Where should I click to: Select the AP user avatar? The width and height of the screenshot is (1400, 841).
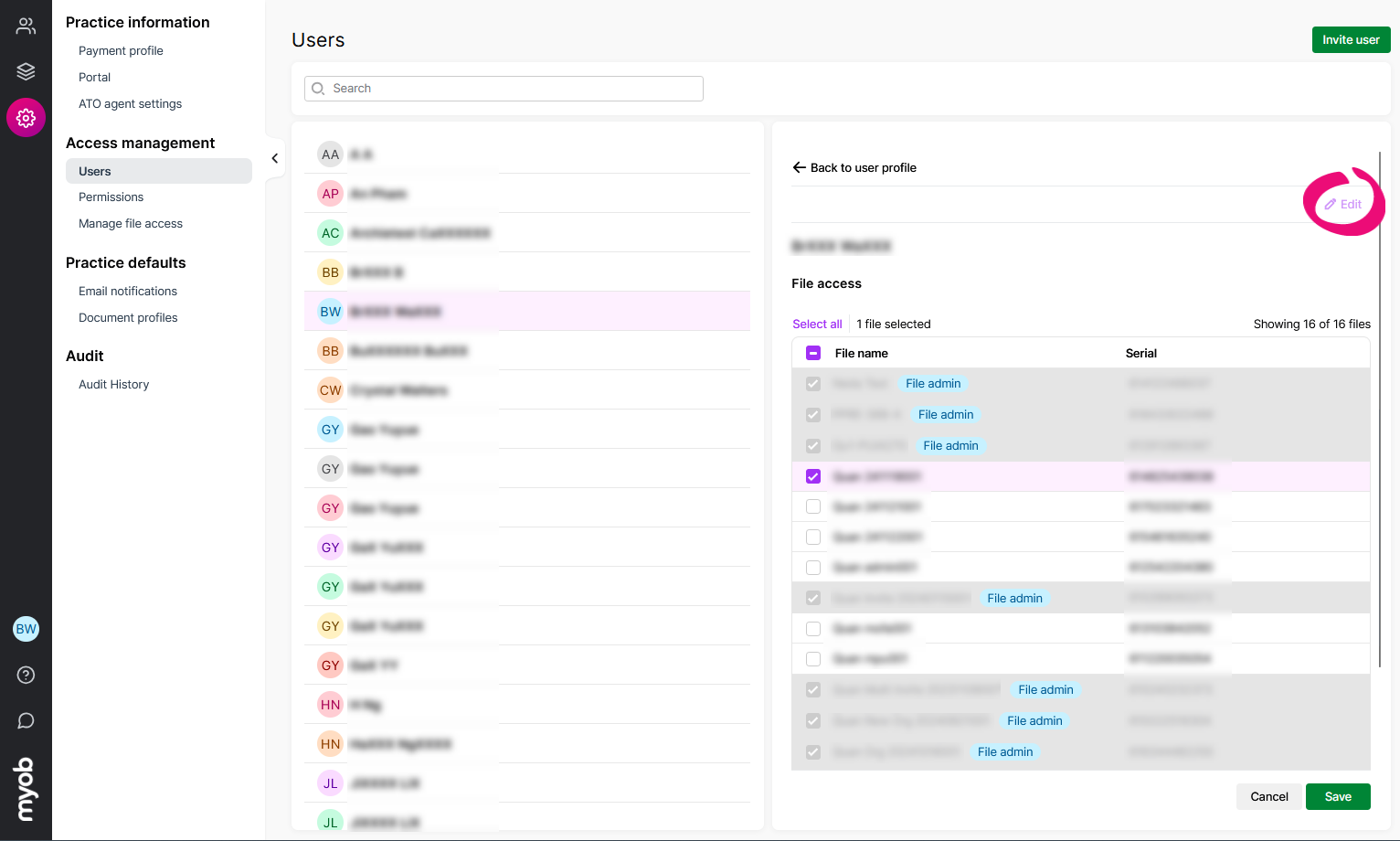click(330, 194)
